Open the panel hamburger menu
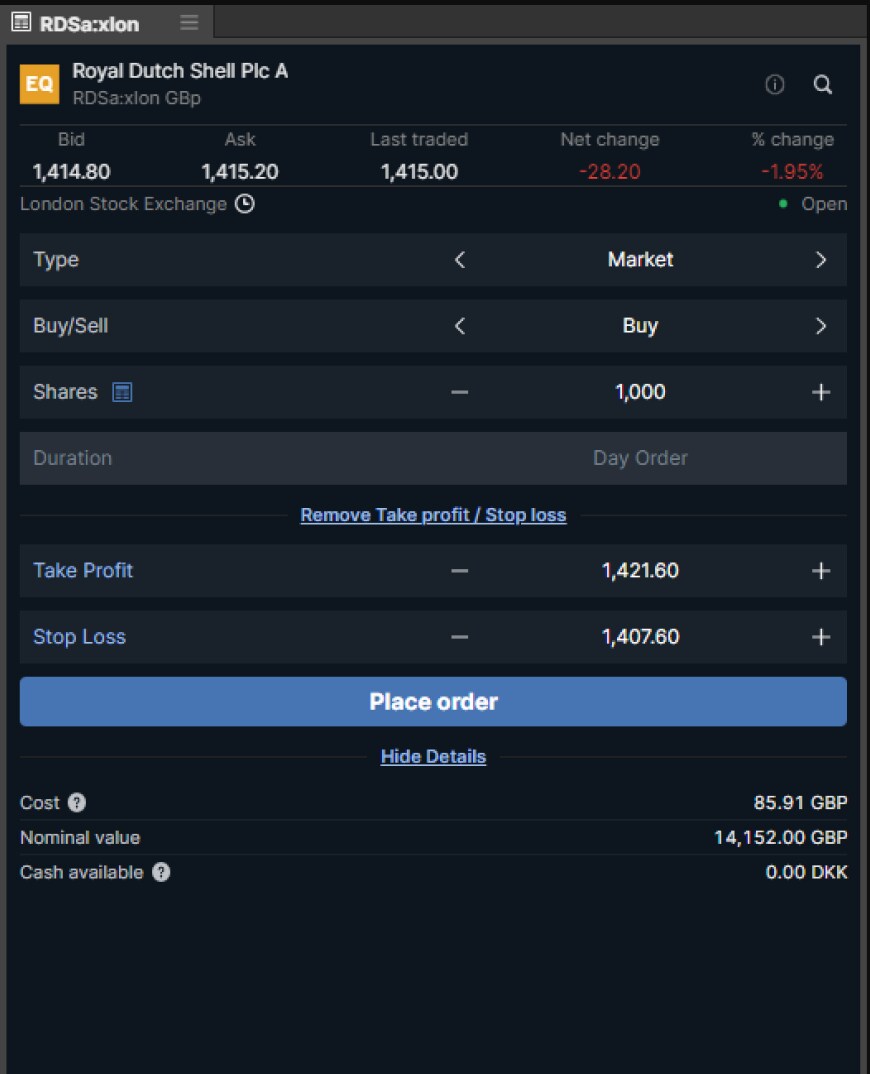 click(x=189, y=22)
